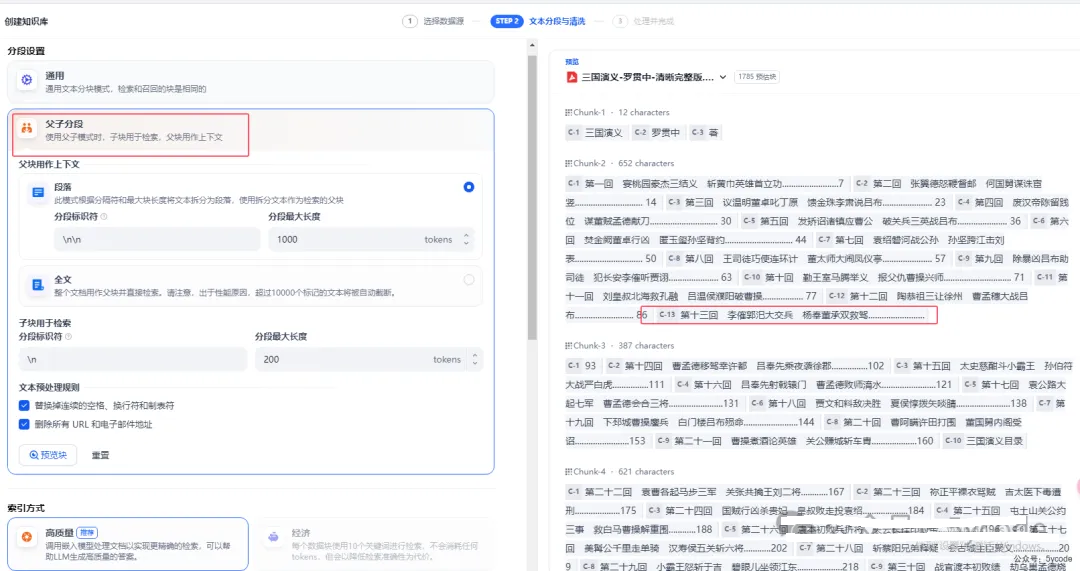Click the 重置 reset button
This screenshot has height=571, width=1080.
point(101,455)
